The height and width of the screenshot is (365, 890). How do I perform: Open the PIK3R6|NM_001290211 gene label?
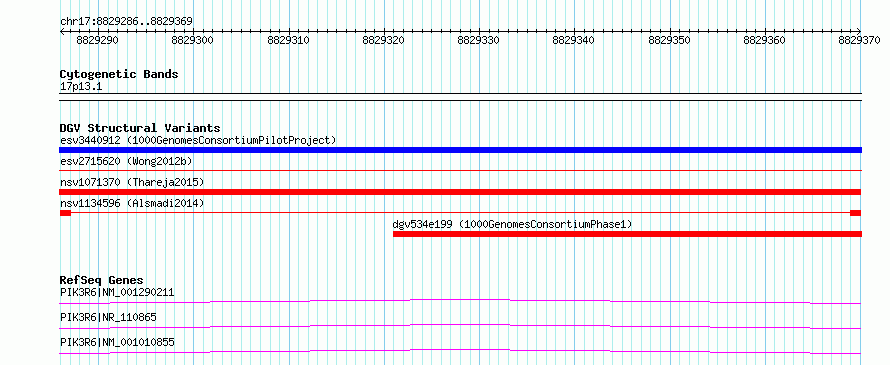[117, 292]
